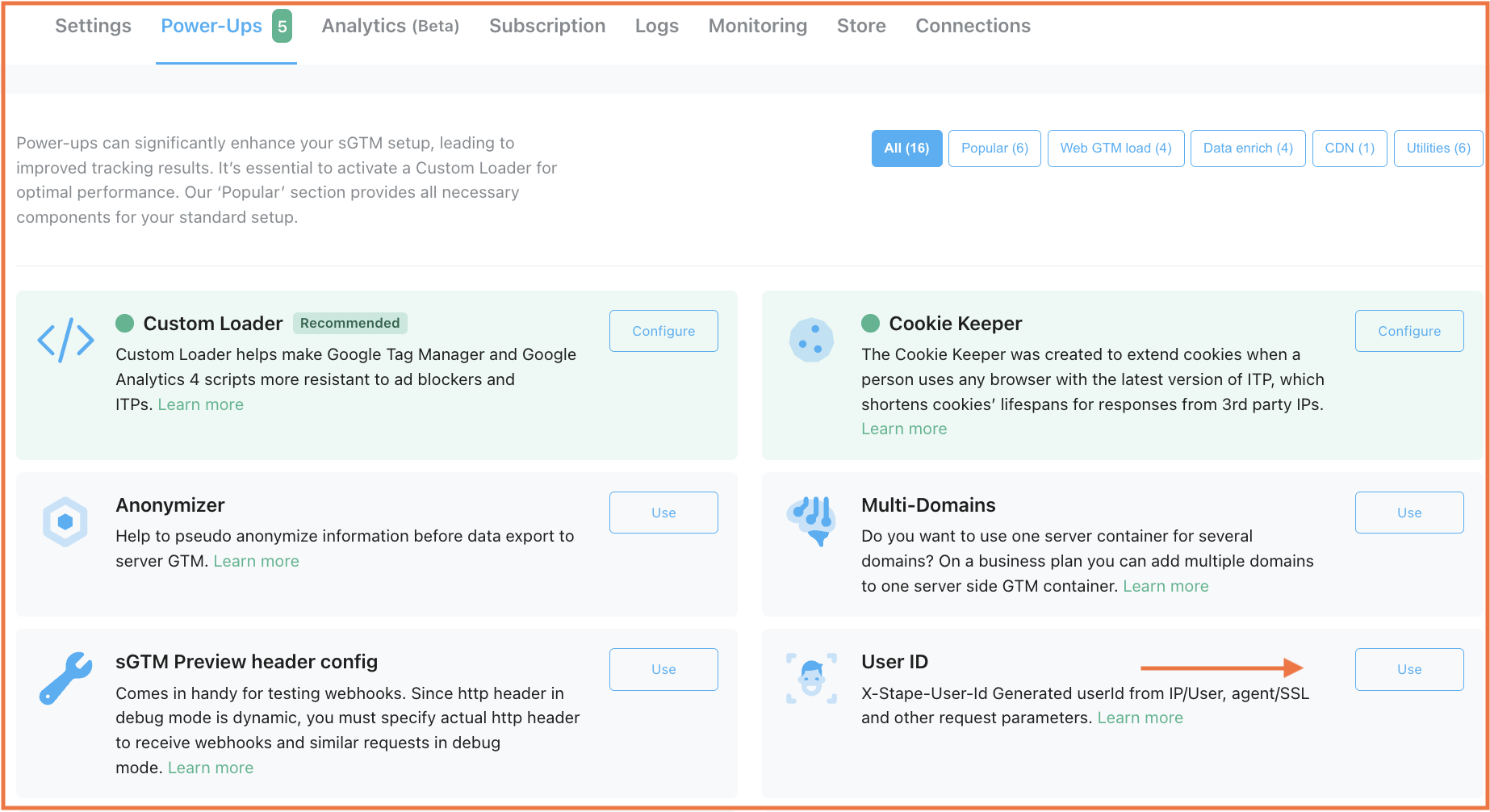Click the User ID face scan icon
1490x812 pixels.
coord(811,678)
